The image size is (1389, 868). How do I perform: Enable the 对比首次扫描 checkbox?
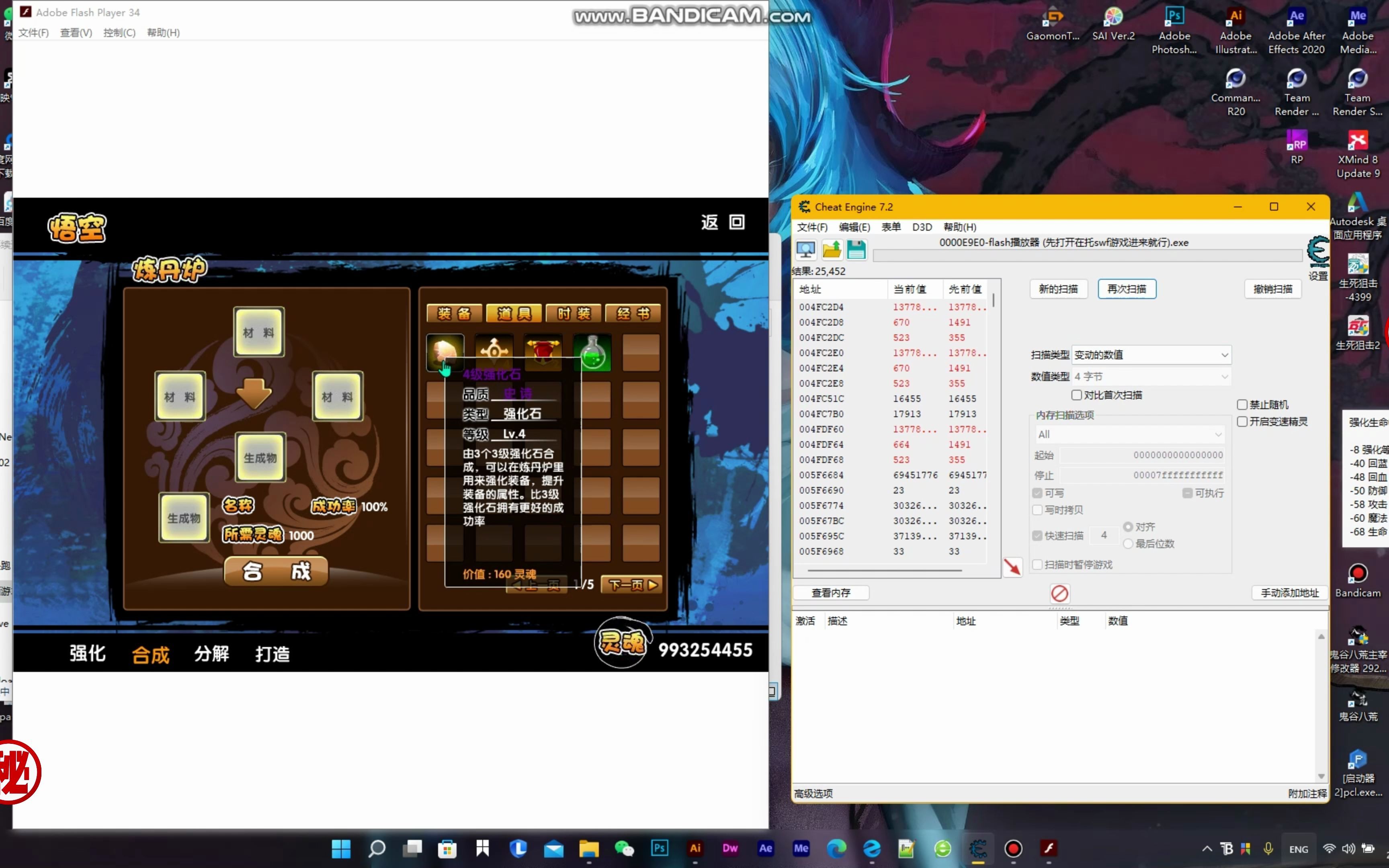tap(1077, 395)
